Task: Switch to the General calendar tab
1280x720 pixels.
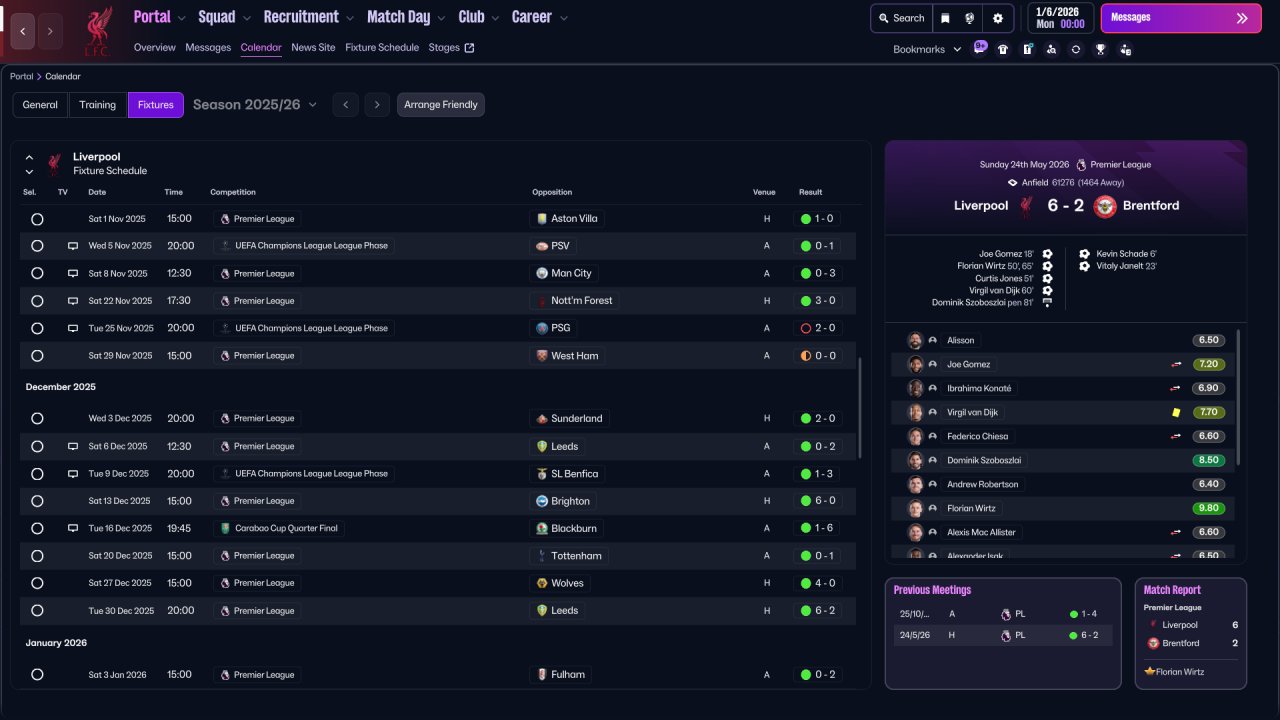Action: (40, 105)
